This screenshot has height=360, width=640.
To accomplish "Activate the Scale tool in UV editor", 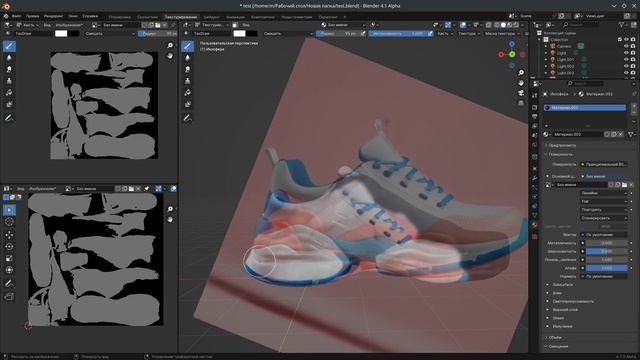I will point(9,258).
